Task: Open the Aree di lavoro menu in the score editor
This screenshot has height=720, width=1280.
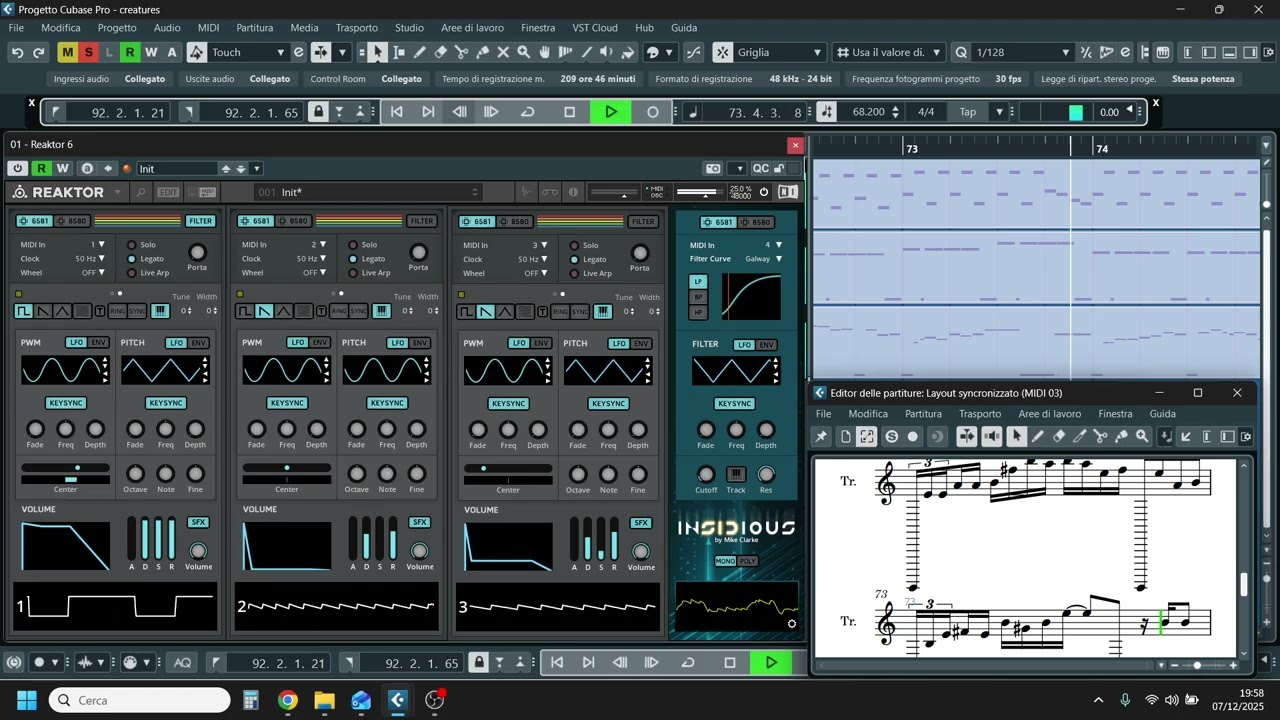Action: pos(1049,414)
